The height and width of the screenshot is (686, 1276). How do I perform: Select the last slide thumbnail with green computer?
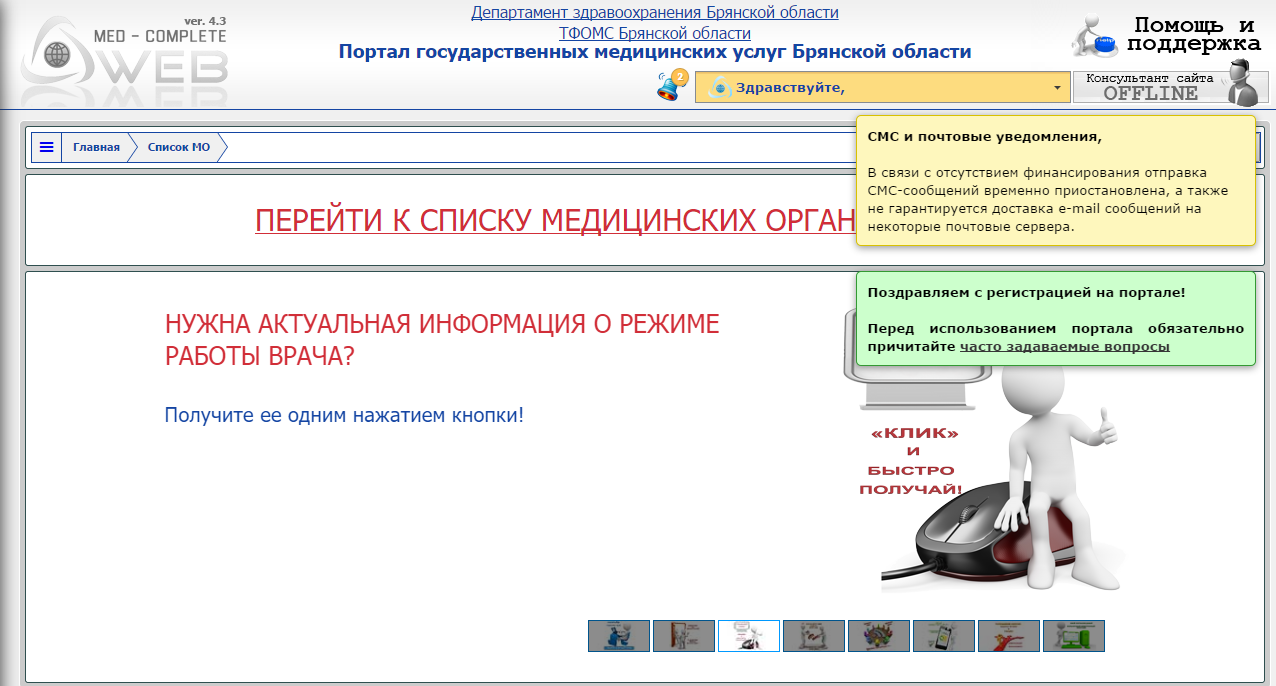pos(1074,636)
